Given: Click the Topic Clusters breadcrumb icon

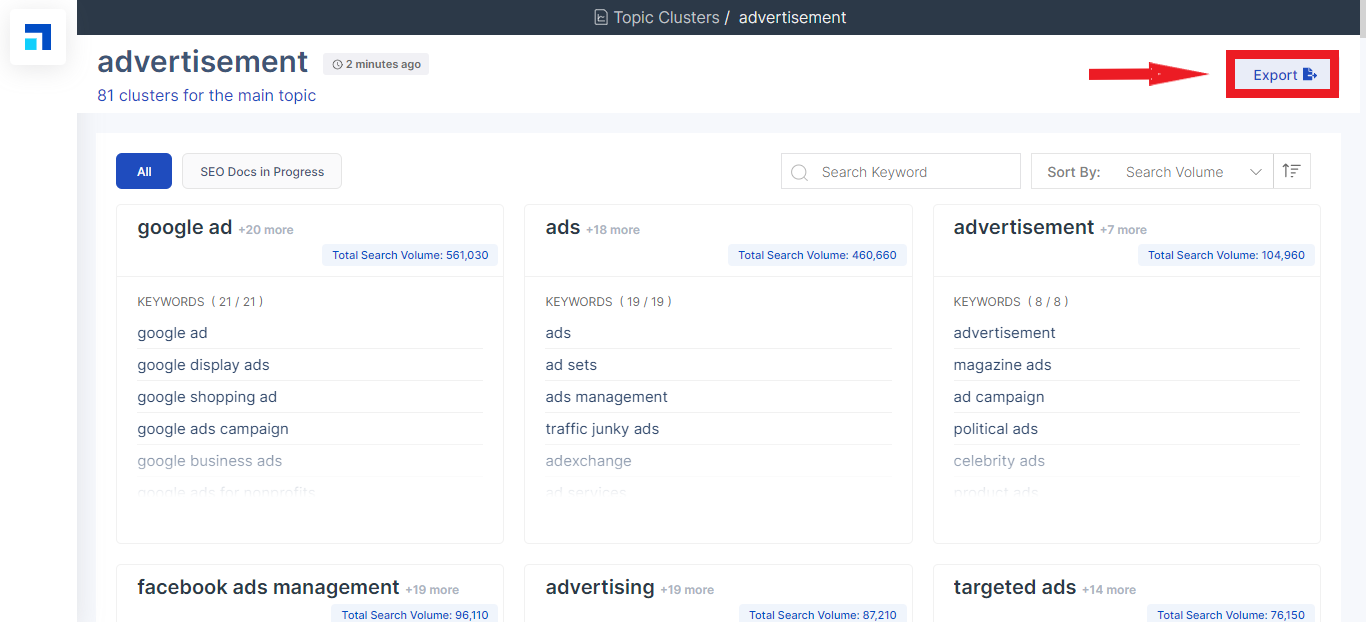Looking at the screenshot, I should click(600, 17).
